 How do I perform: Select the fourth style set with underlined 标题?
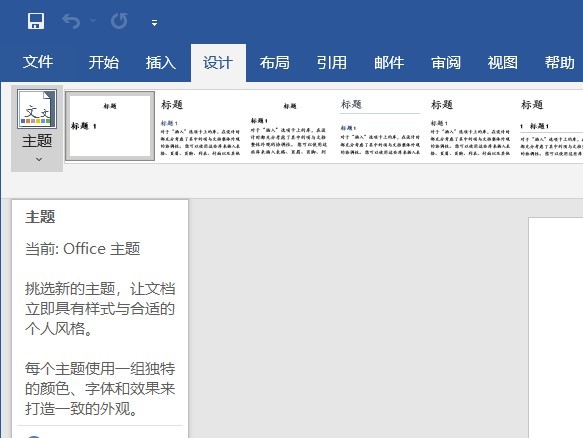click(380, 126)
